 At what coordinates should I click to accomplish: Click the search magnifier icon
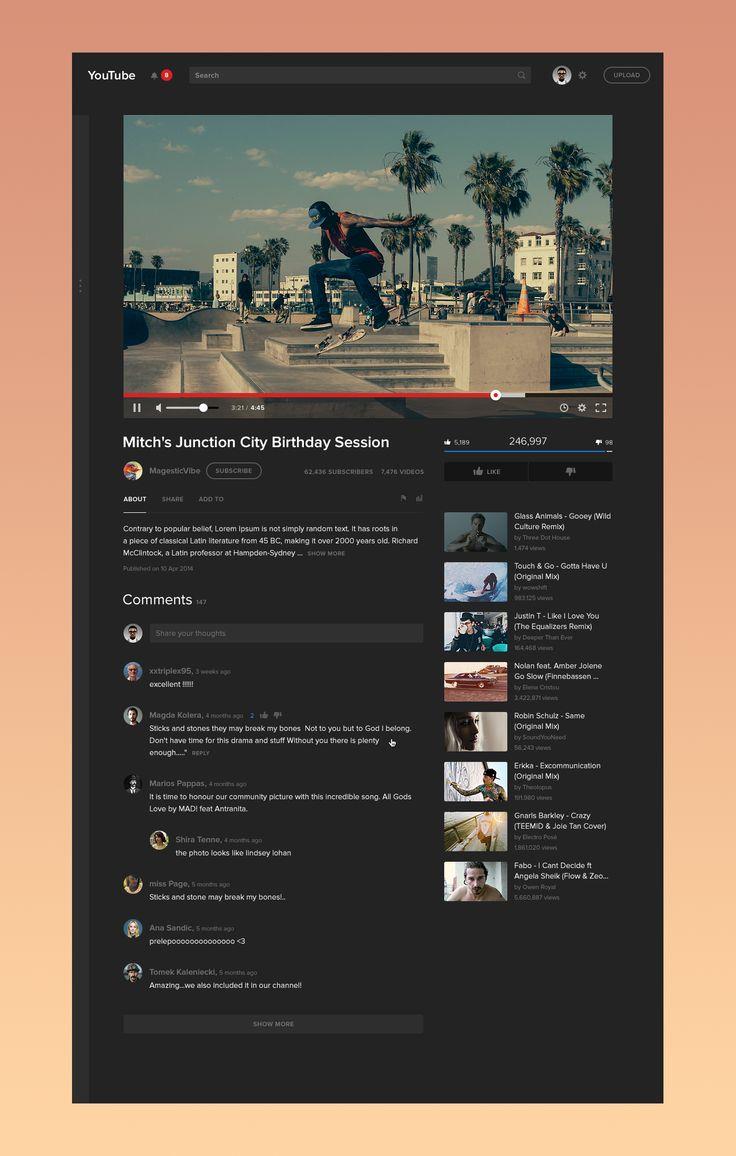[x=521, y=76]
